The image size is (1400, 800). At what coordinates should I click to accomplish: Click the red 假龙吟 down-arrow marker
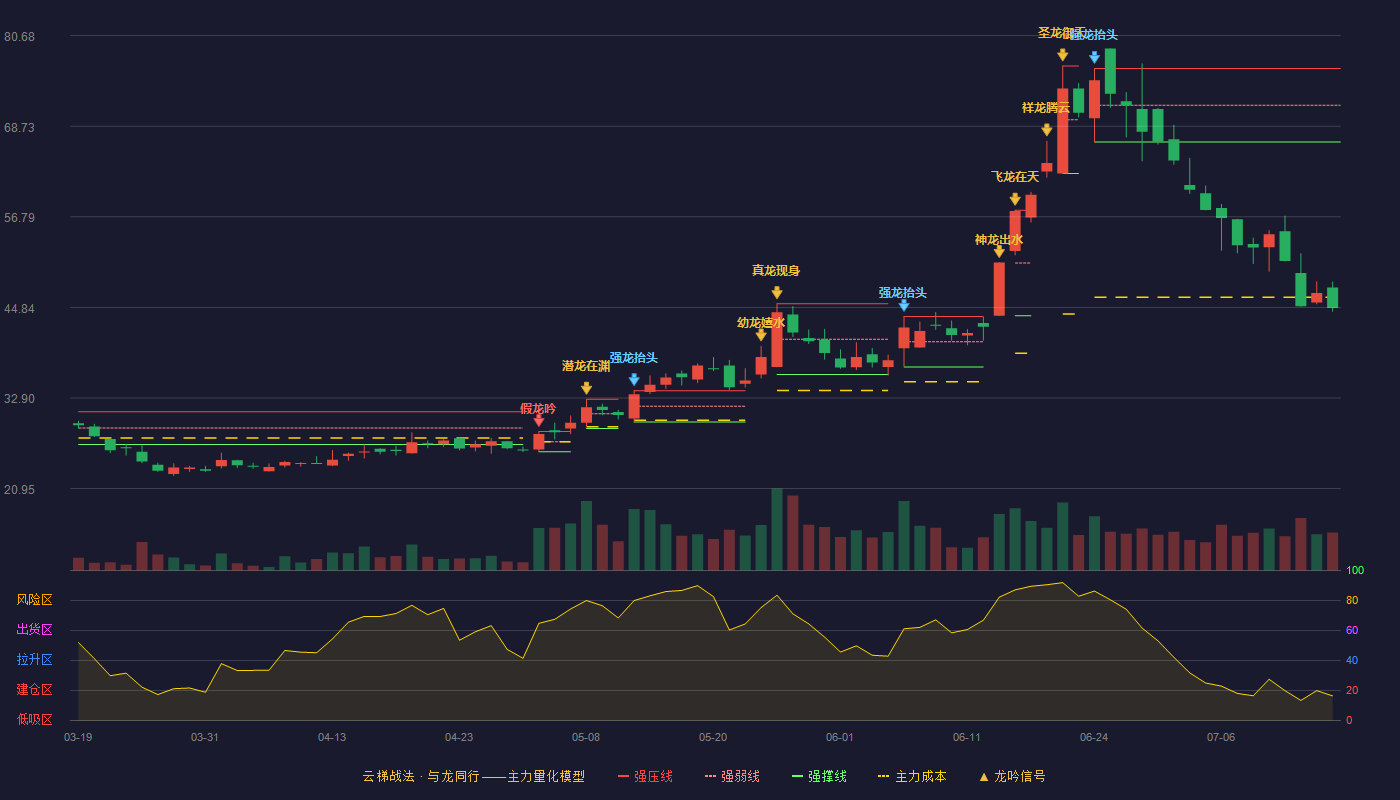(x=538, y=421)
